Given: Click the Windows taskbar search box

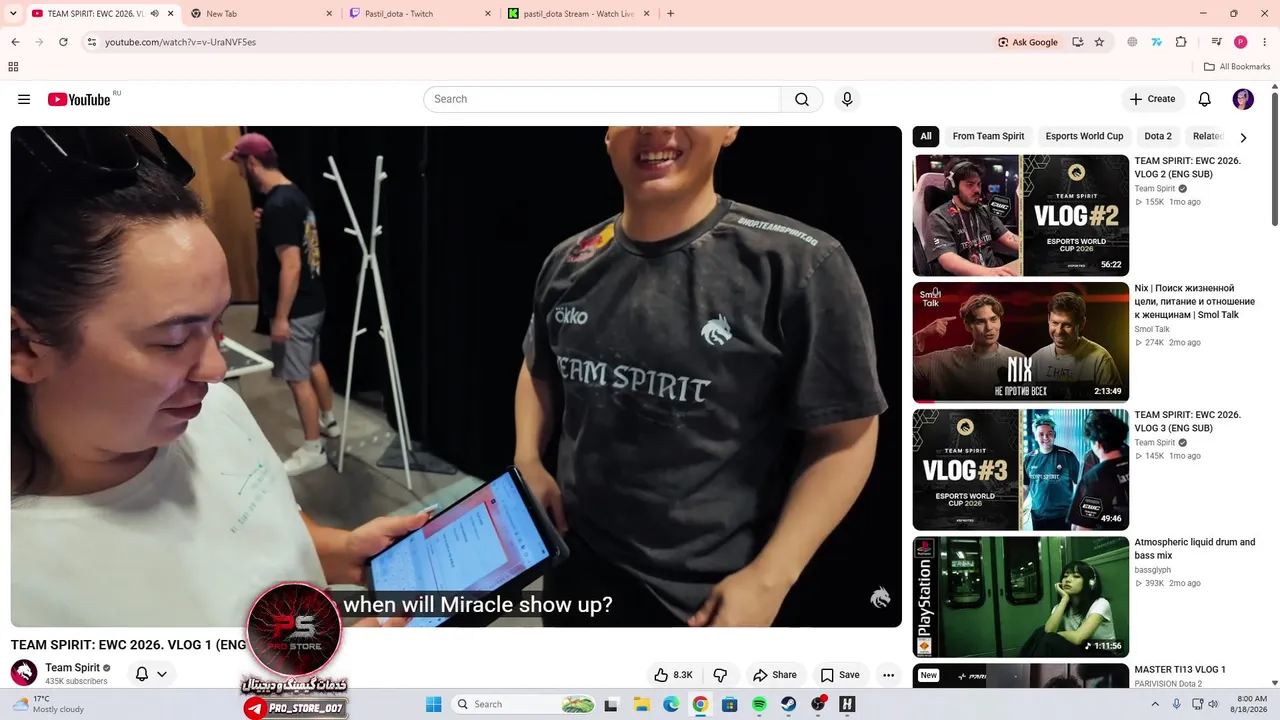Looking at the screenshot, I should [x=525, y=704].
